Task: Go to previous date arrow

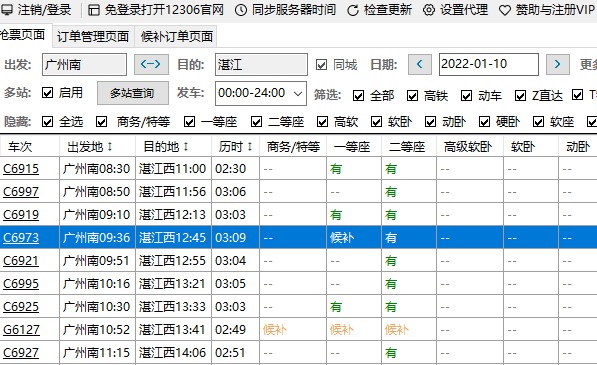Action: click(420, 64)
